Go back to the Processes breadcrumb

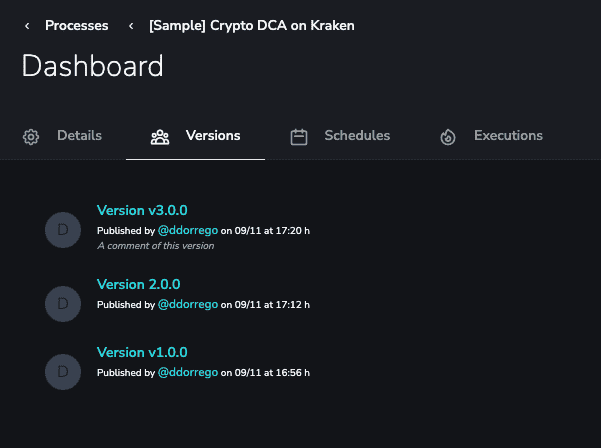(x=77, y=26)
